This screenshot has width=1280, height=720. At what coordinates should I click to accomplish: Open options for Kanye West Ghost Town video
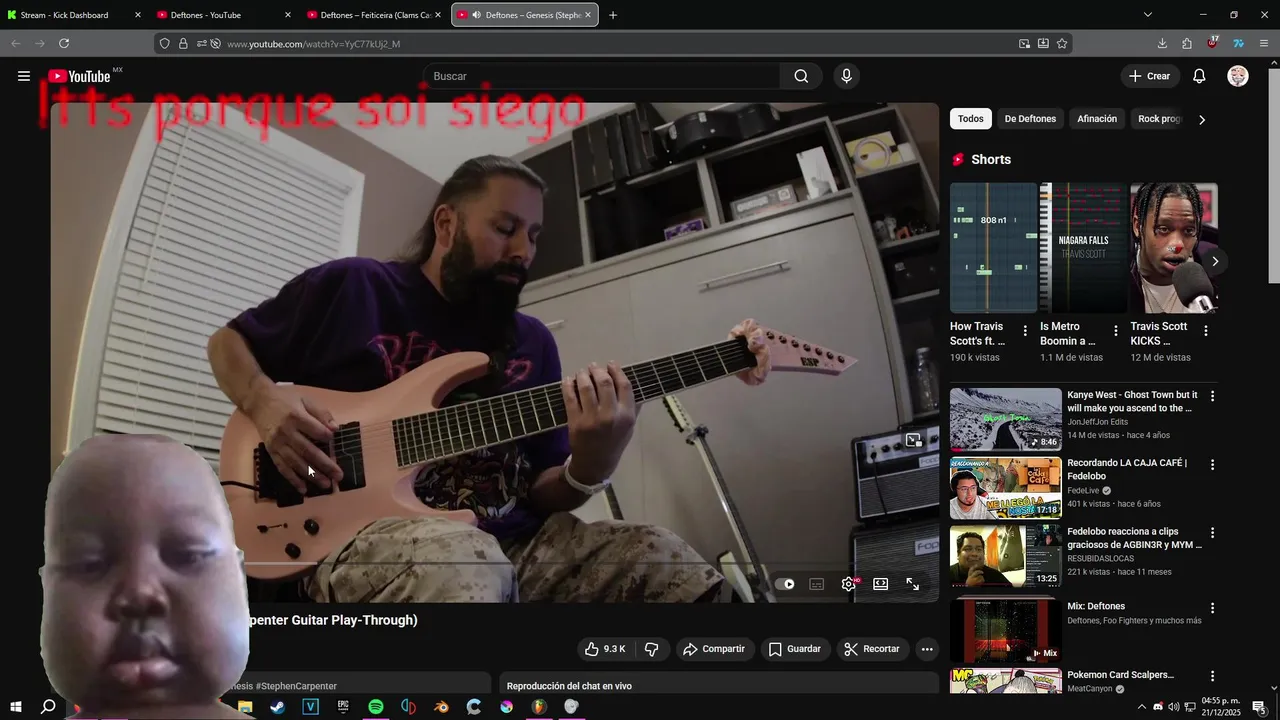click(x=1212, y=396)
